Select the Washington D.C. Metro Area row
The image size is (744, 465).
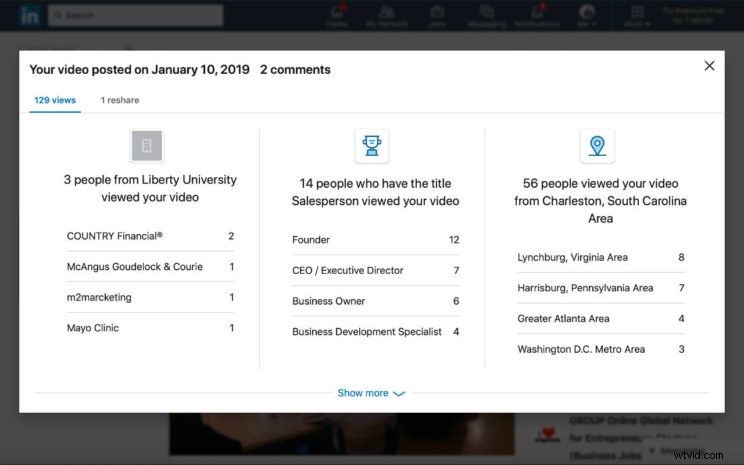pos(601,349)
